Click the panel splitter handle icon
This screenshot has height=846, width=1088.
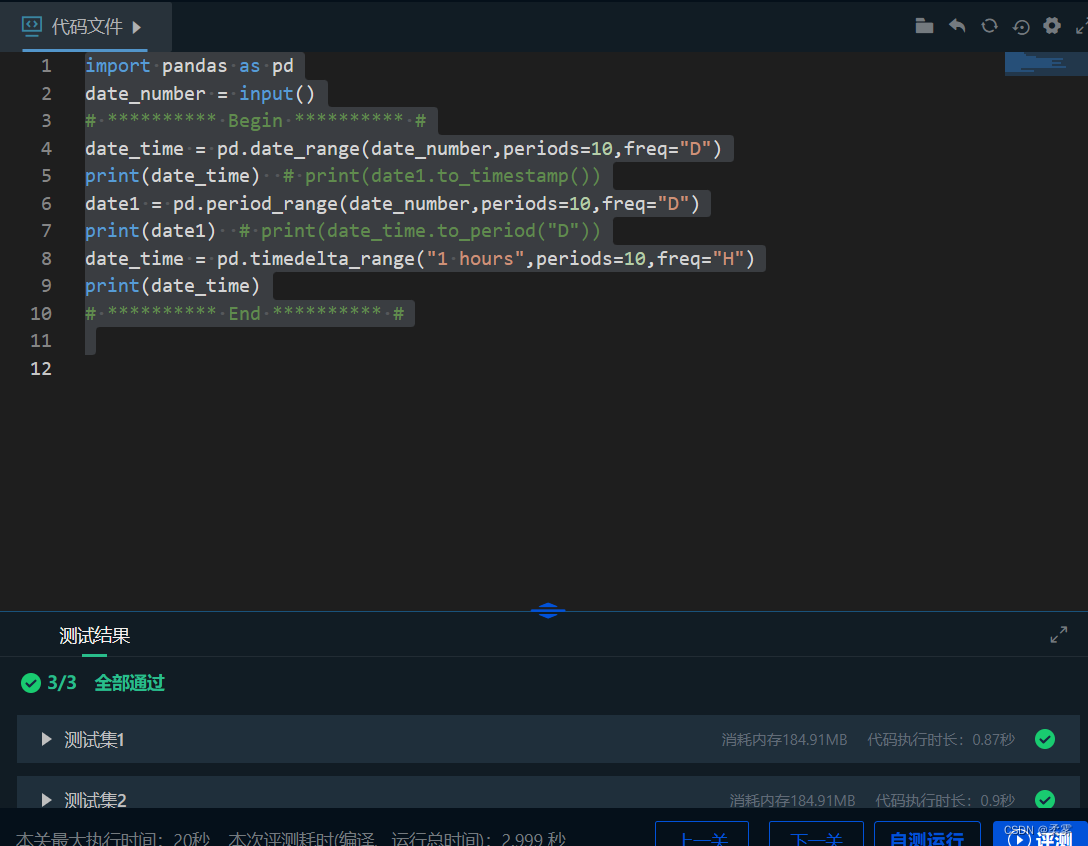(547, 610)
